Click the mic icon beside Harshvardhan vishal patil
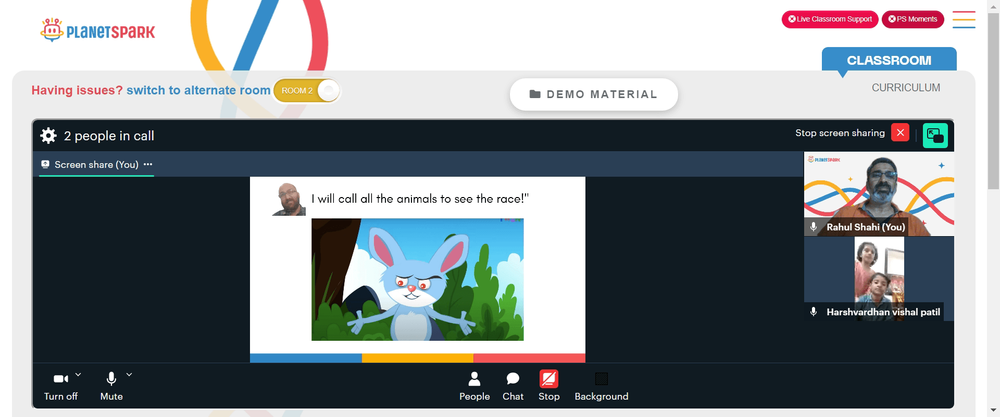1000x417 pixels. tap(813, 312)
